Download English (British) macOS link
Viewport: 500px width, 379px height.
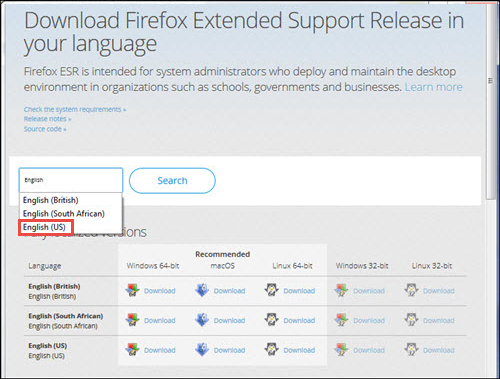click(x=229, y=291)
